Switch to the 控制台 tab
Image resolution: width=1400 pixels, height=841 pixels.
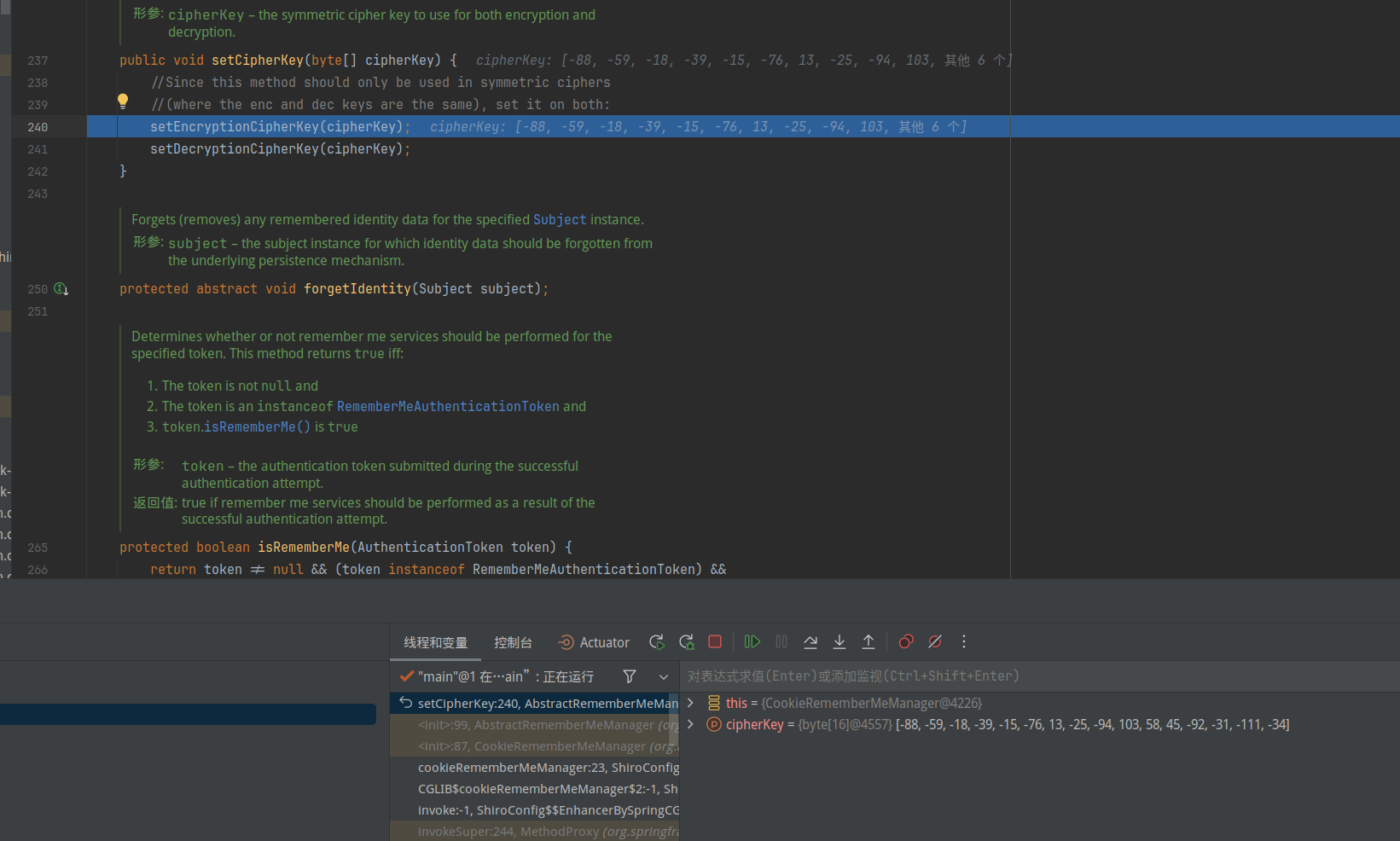(513, 642)
